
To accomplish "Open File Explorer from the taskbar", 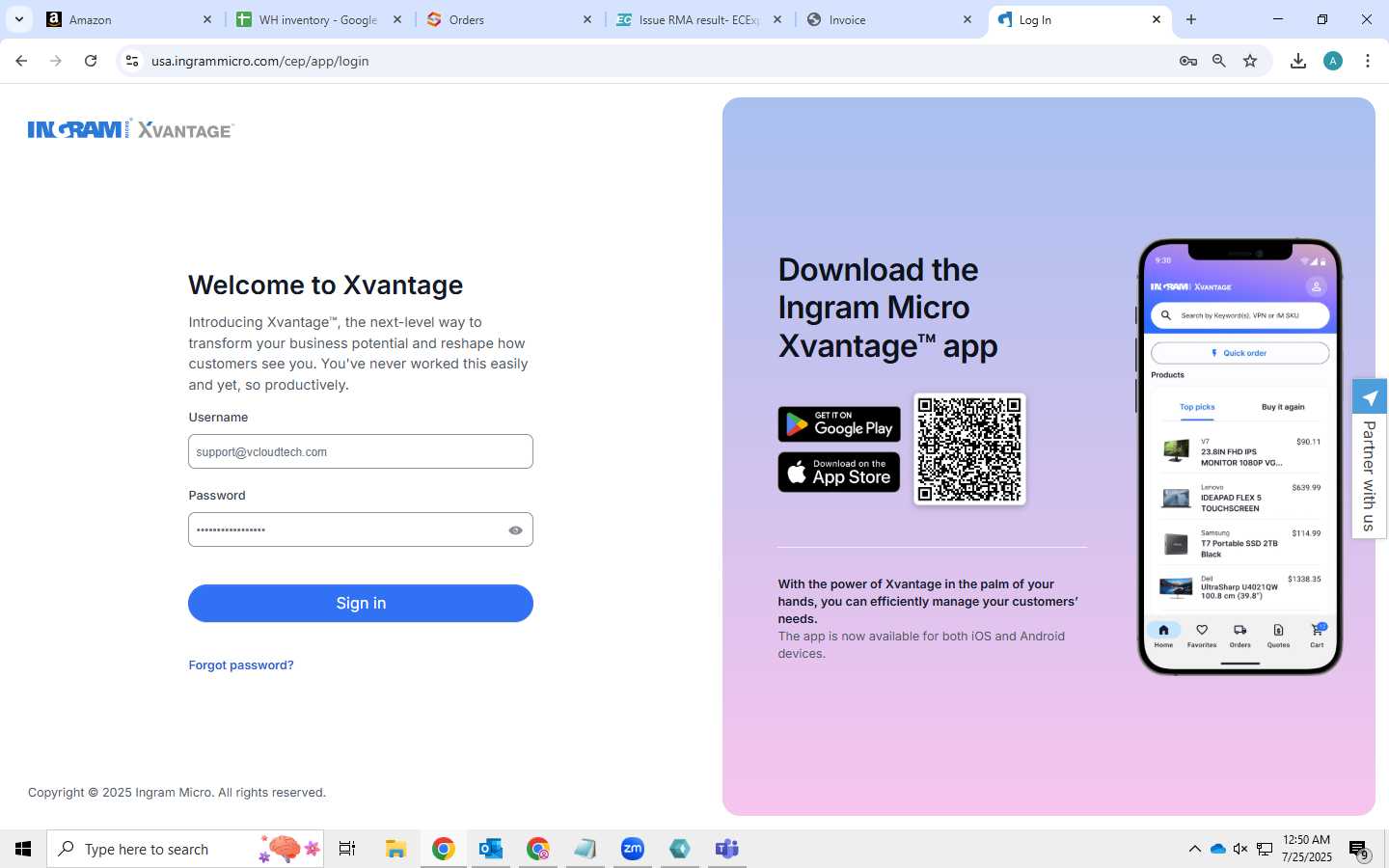I will pyautogui.click(x=395, y=849).
